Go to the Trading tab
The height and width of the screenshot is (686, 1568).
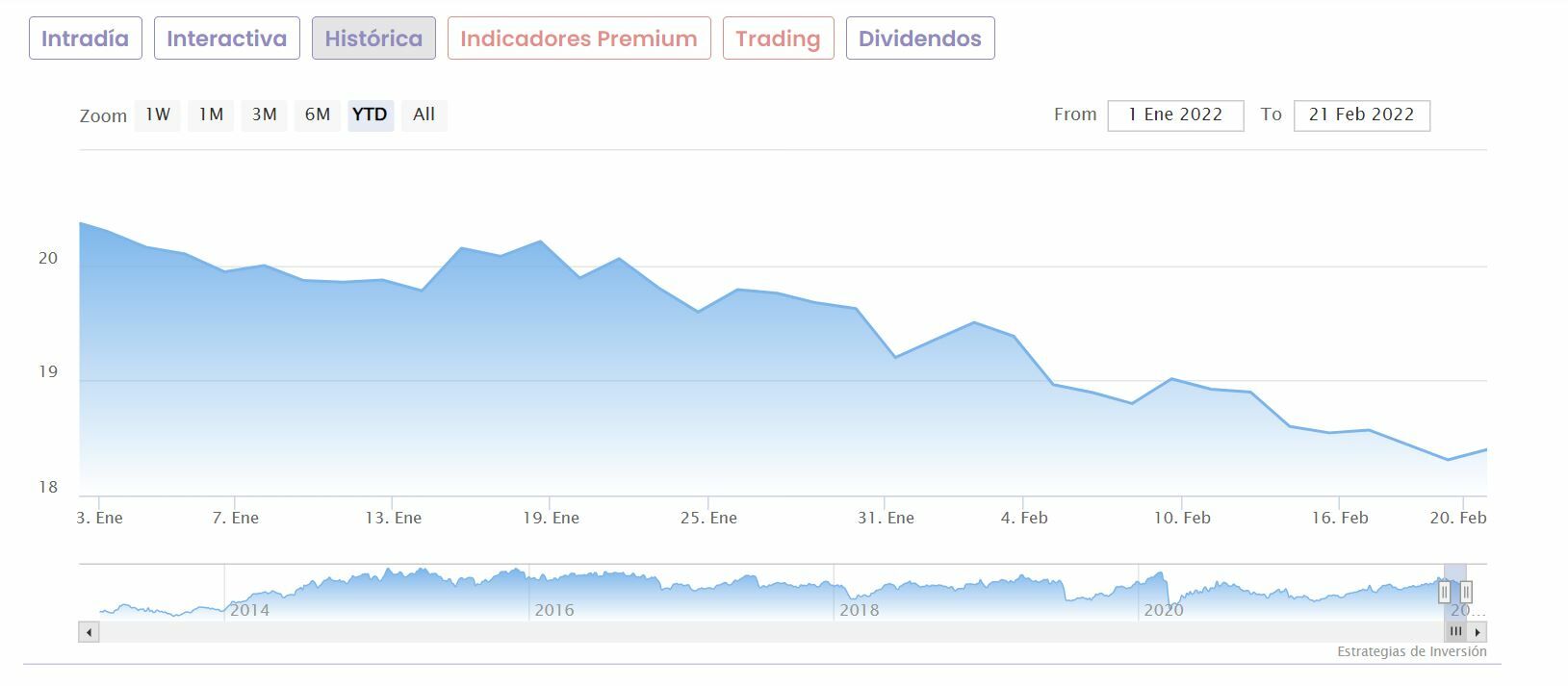[x=778, y=38]
